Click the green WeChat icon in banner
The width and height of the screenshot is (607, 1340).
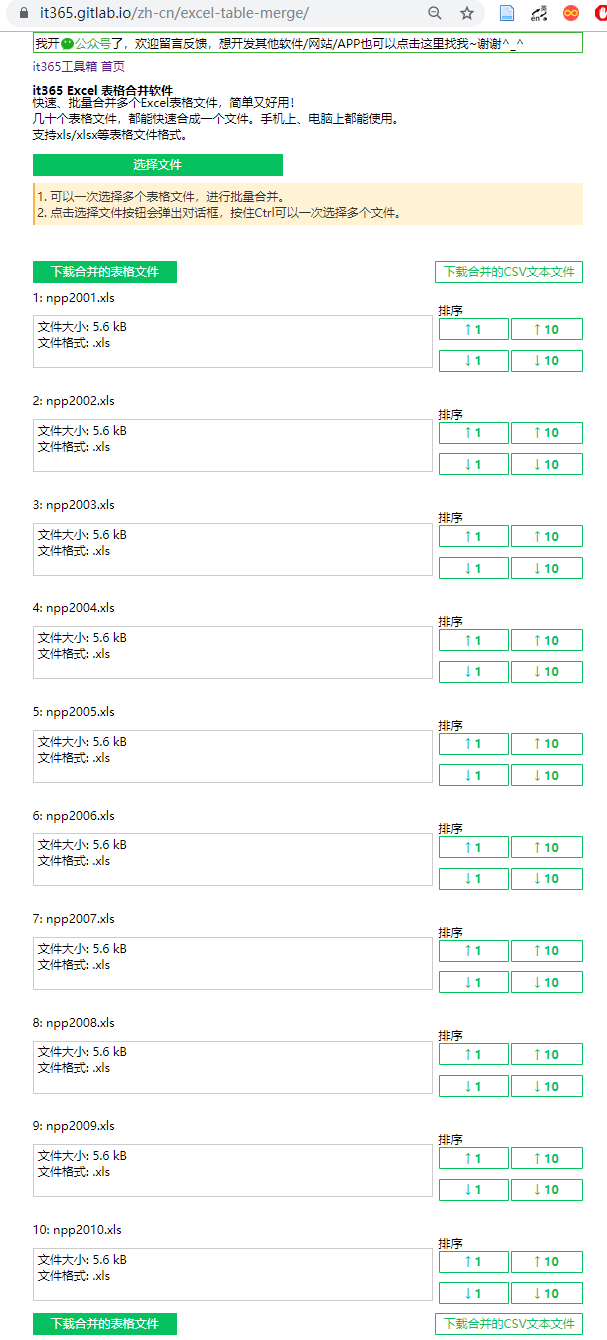coord(68,44)
